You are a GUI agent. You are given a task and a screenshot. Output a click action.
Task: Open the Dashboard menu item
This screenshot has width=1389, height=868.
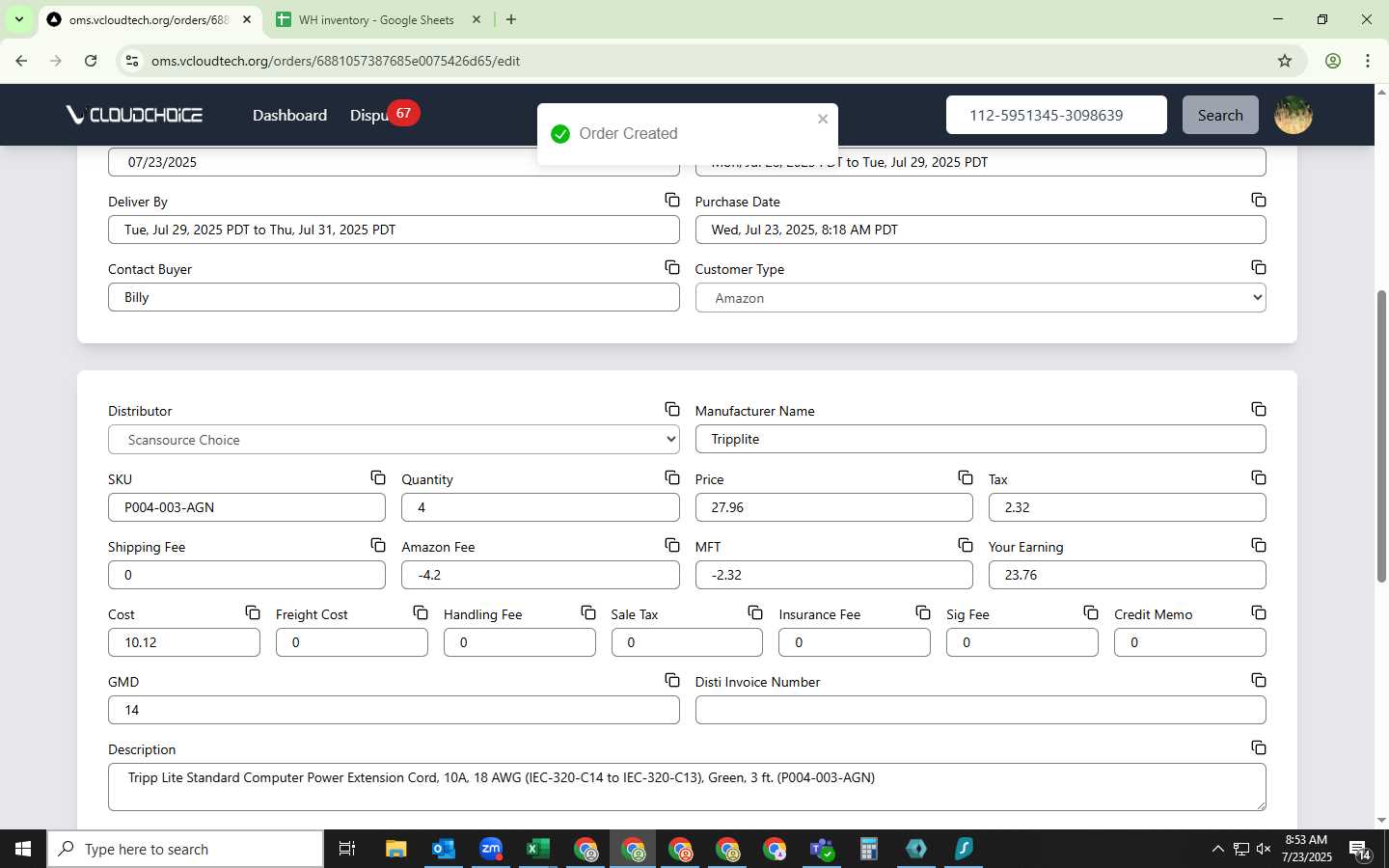click(x=289, y=115)
